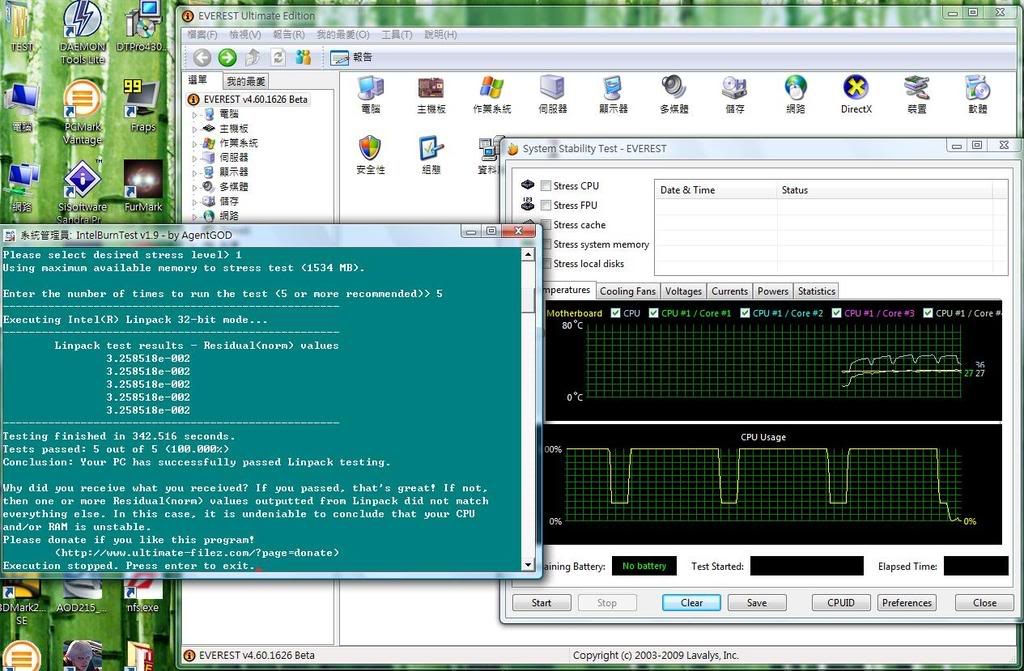
Task: Click the Close button at stability test bottom
Action: pos(985,602)
